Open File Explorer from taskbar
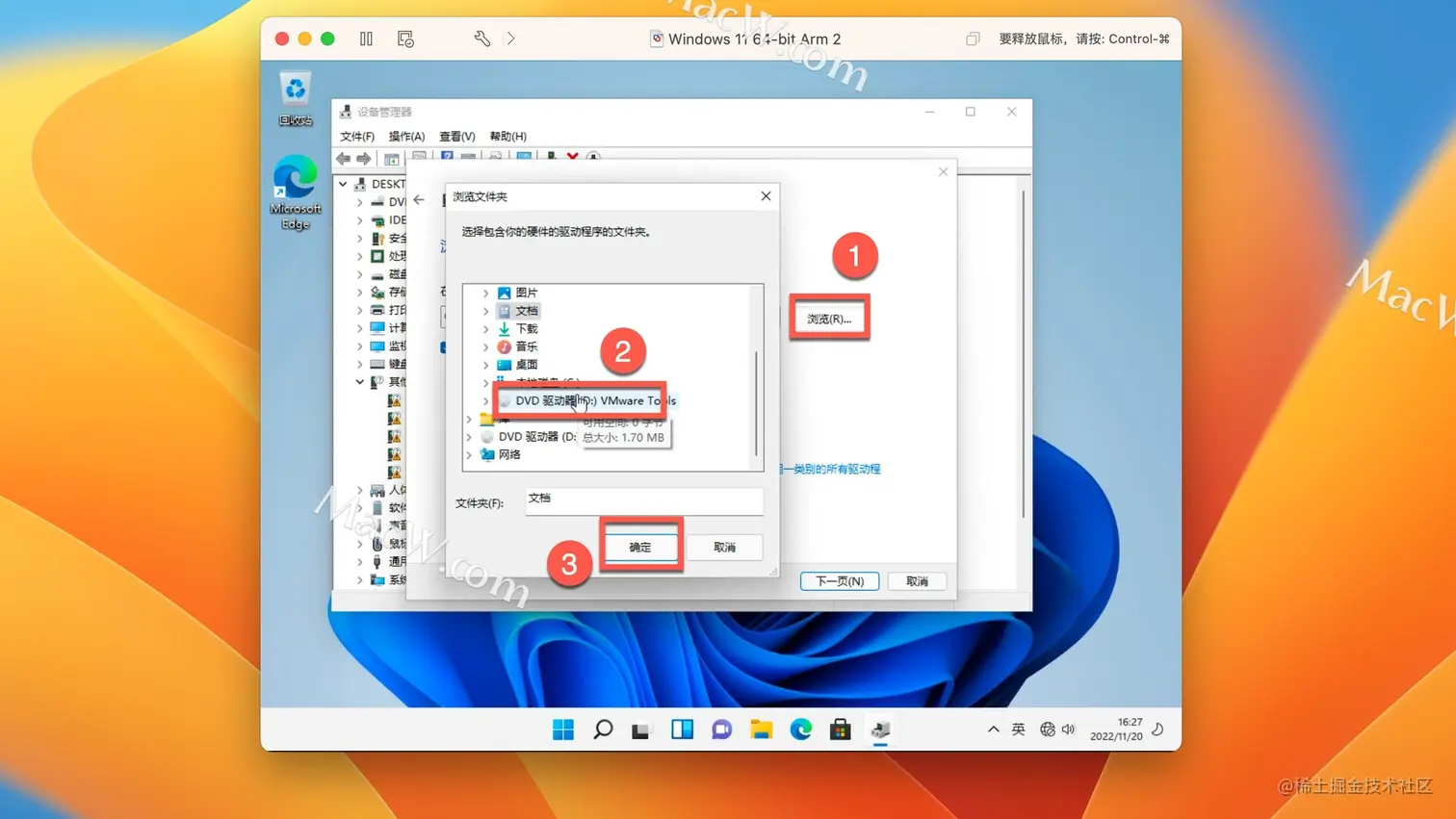This screenshot has width=1456, height=819. click(761, 729)
